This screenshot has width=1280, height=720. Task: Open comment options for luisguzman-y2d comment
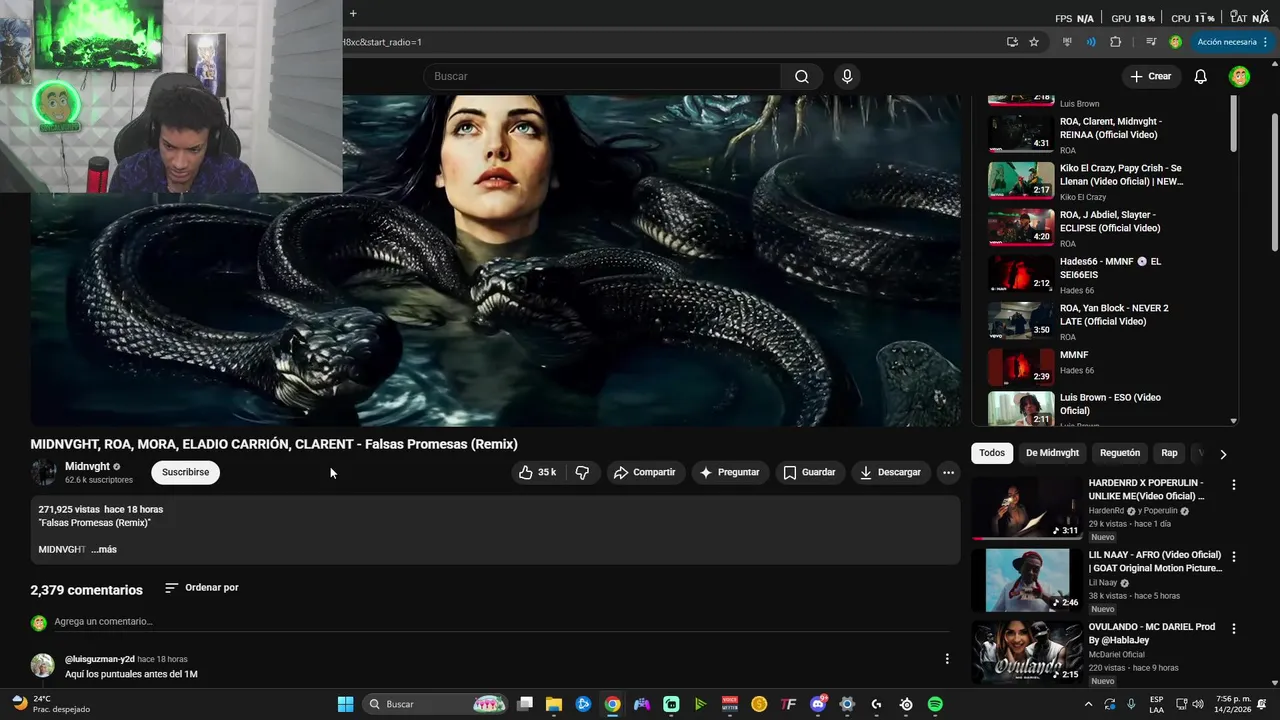[946, 659]
